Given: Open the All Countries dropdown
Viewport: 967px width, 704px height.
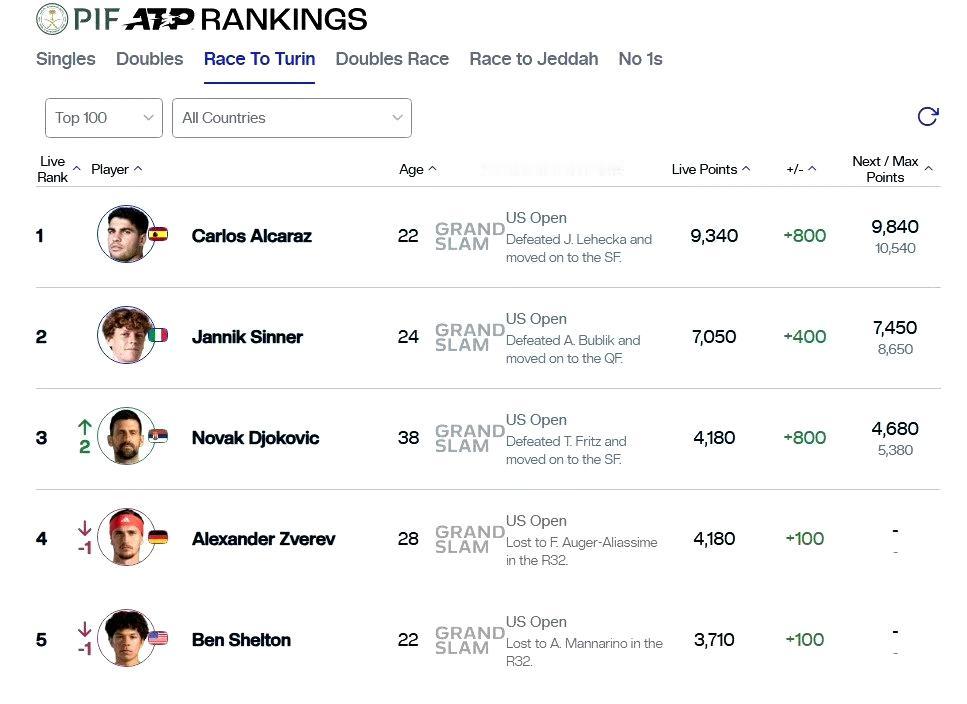Looking at the screenshot, I should (x=292, y=118).
